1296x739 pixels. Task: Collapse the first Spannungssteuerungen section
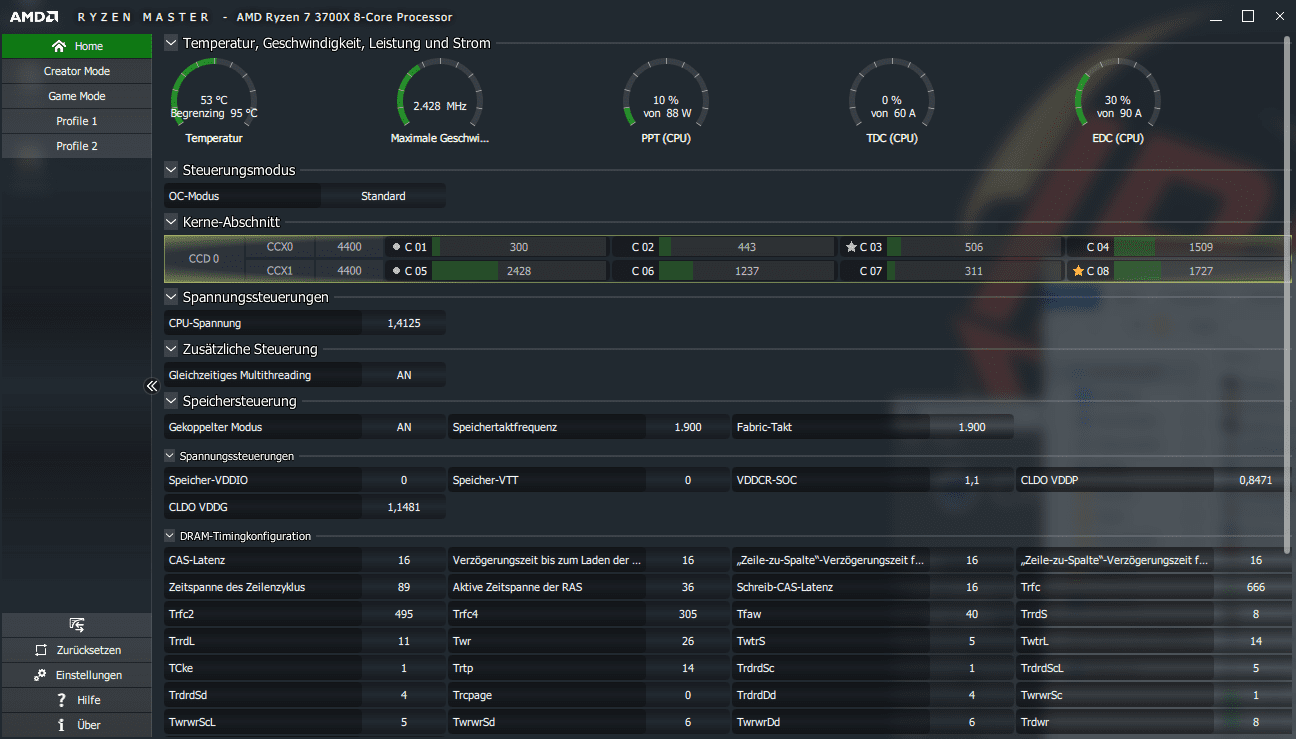[171, 297]
